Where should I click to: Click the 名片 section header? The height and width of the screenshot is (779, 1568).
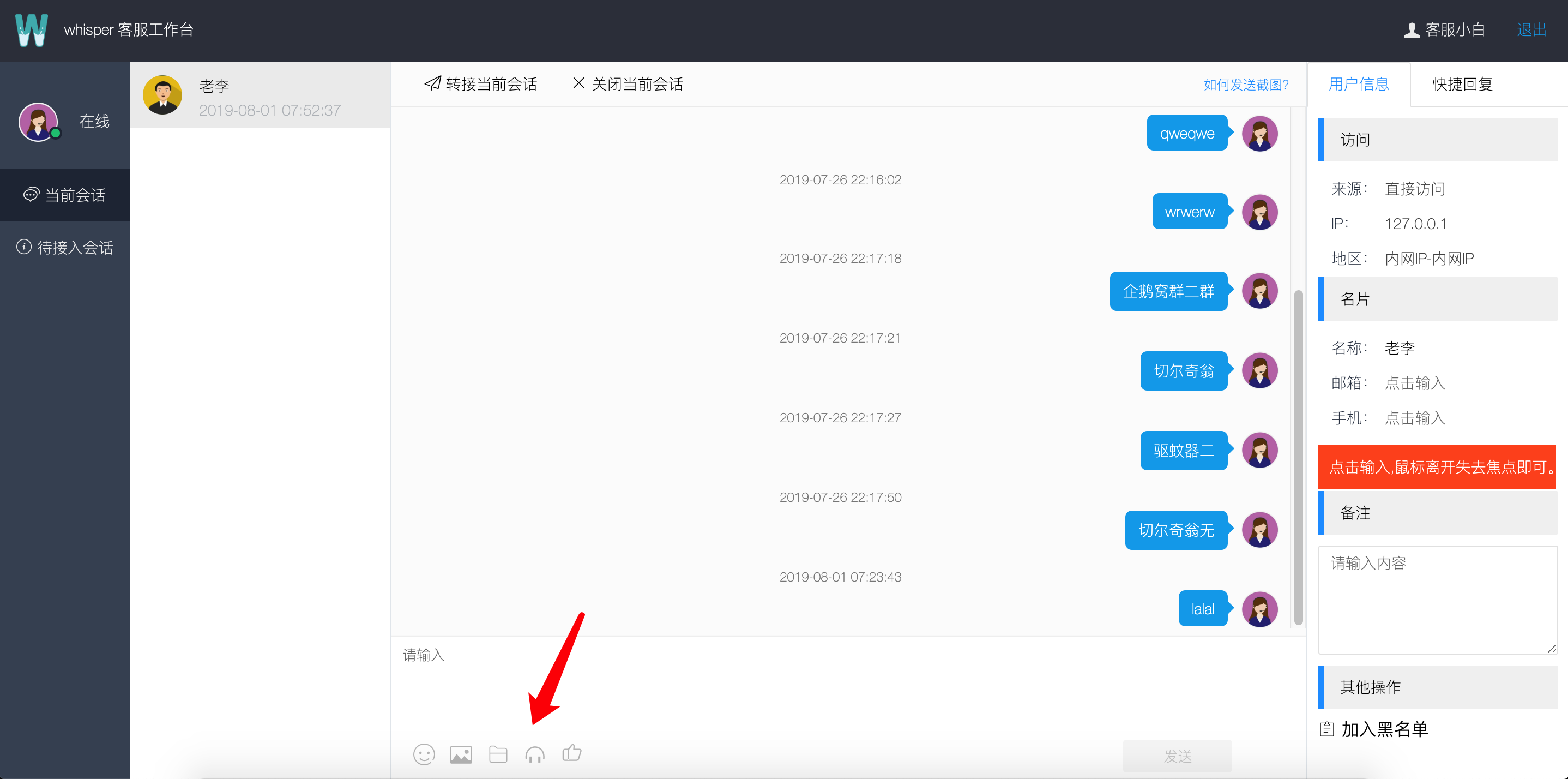1438,299
